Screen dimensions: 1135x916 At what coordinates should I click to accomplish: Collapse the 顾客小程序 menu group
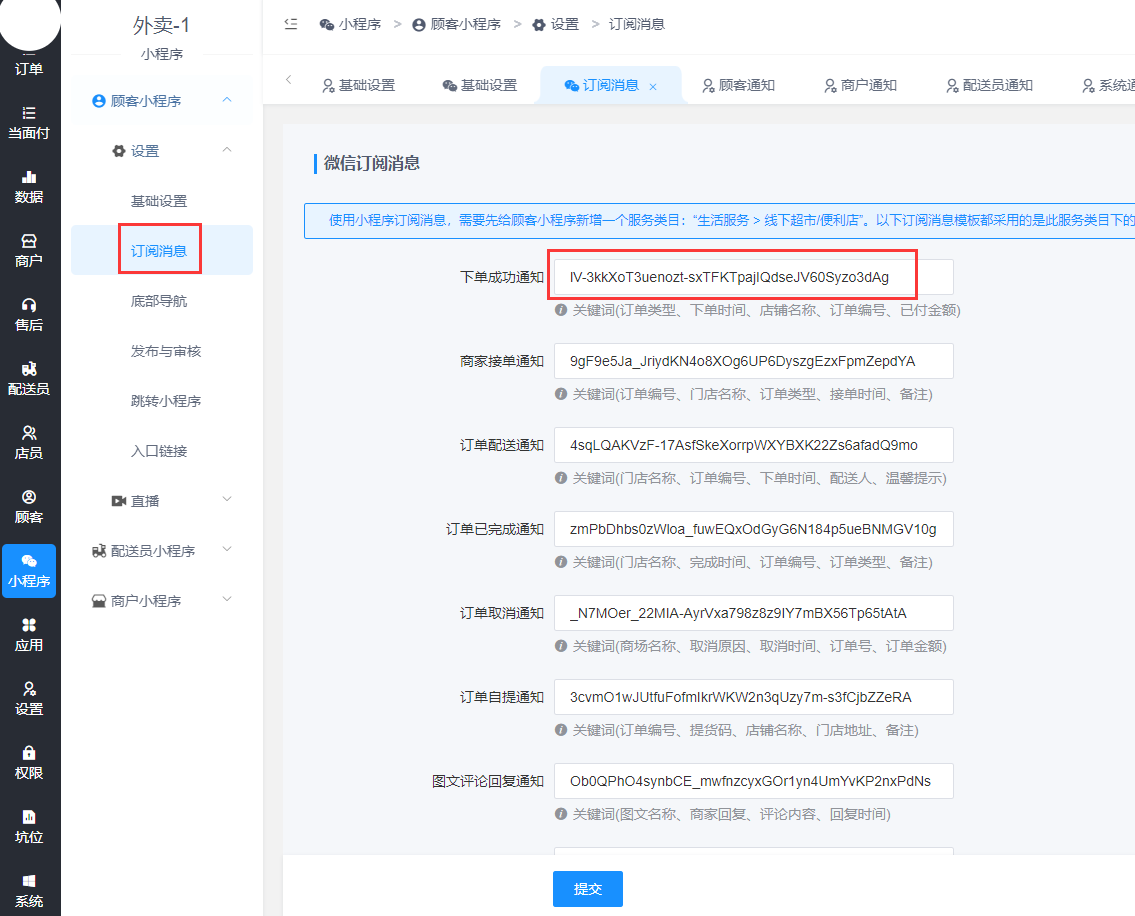coord(227,100)
